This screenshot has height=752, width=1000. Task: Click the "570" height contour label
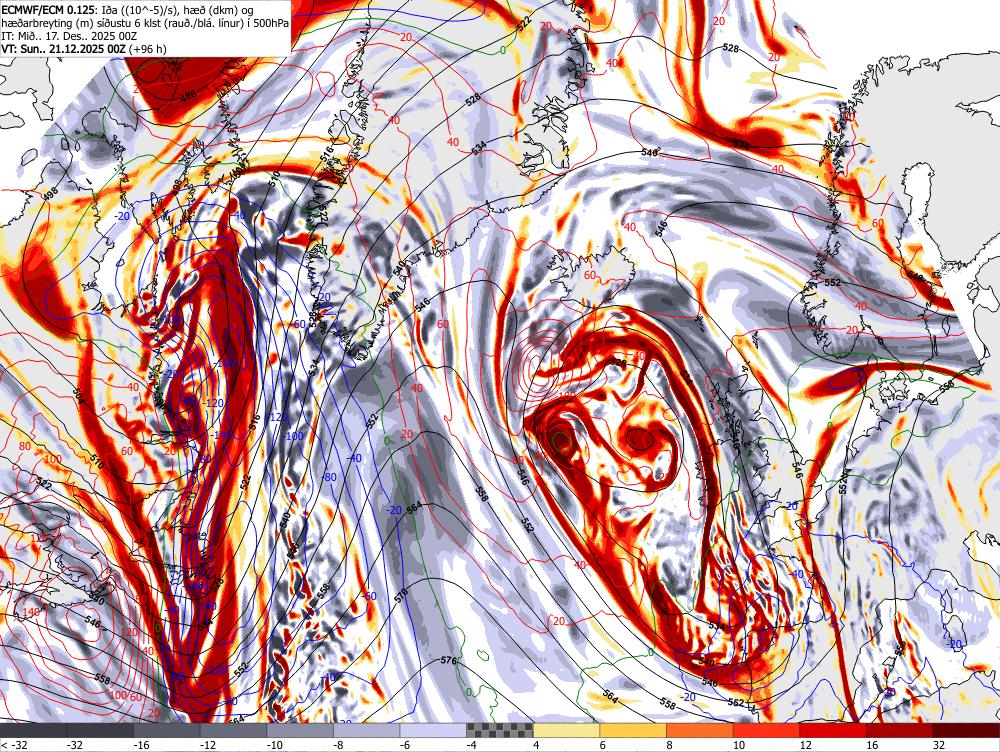click(x=401, y=596)
